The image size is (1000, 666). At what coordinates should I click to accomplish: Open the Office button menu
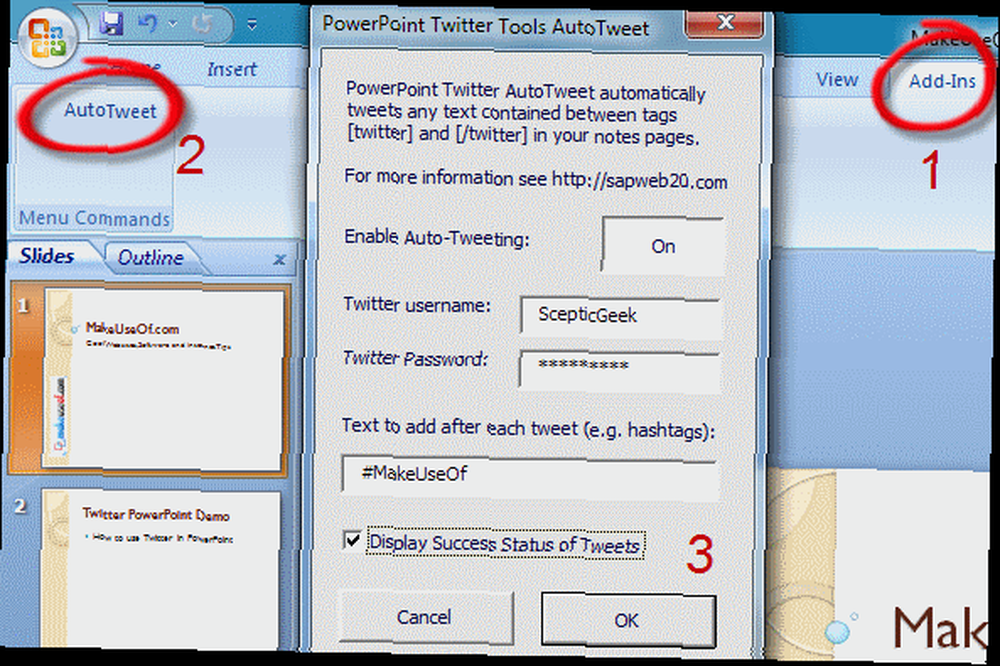click(x=48, y=37)
